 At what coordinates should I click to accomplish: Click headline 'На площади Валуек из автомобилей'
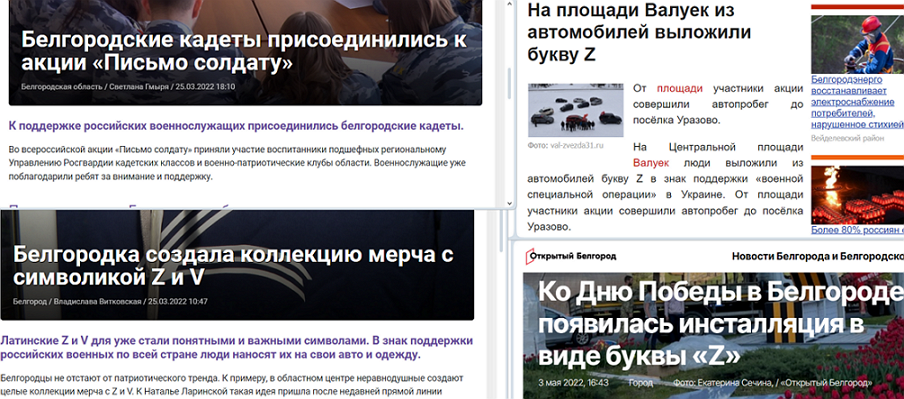(x=639, y=32)
